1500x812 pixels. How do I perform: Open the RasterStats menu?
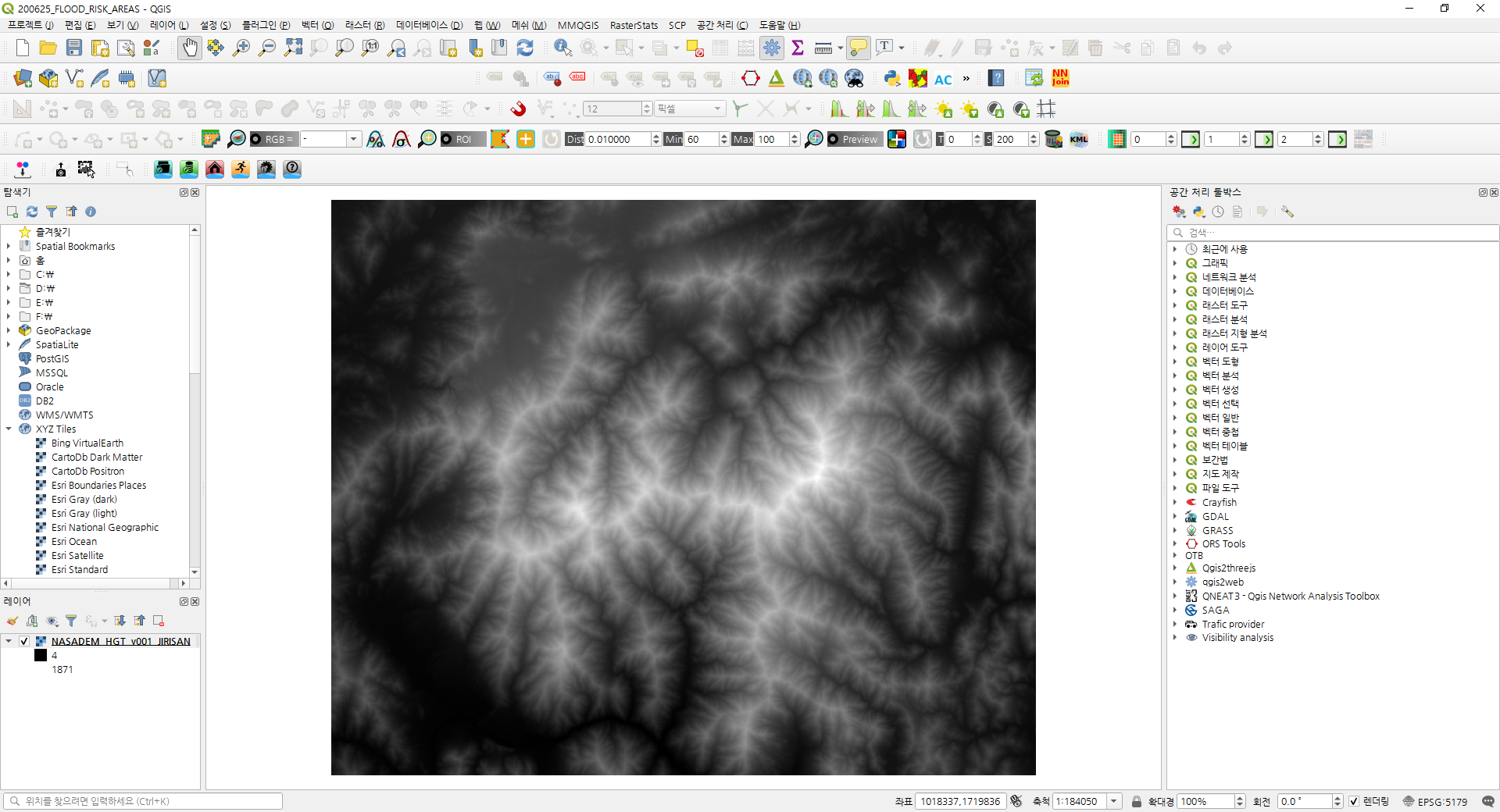point(634,25)
